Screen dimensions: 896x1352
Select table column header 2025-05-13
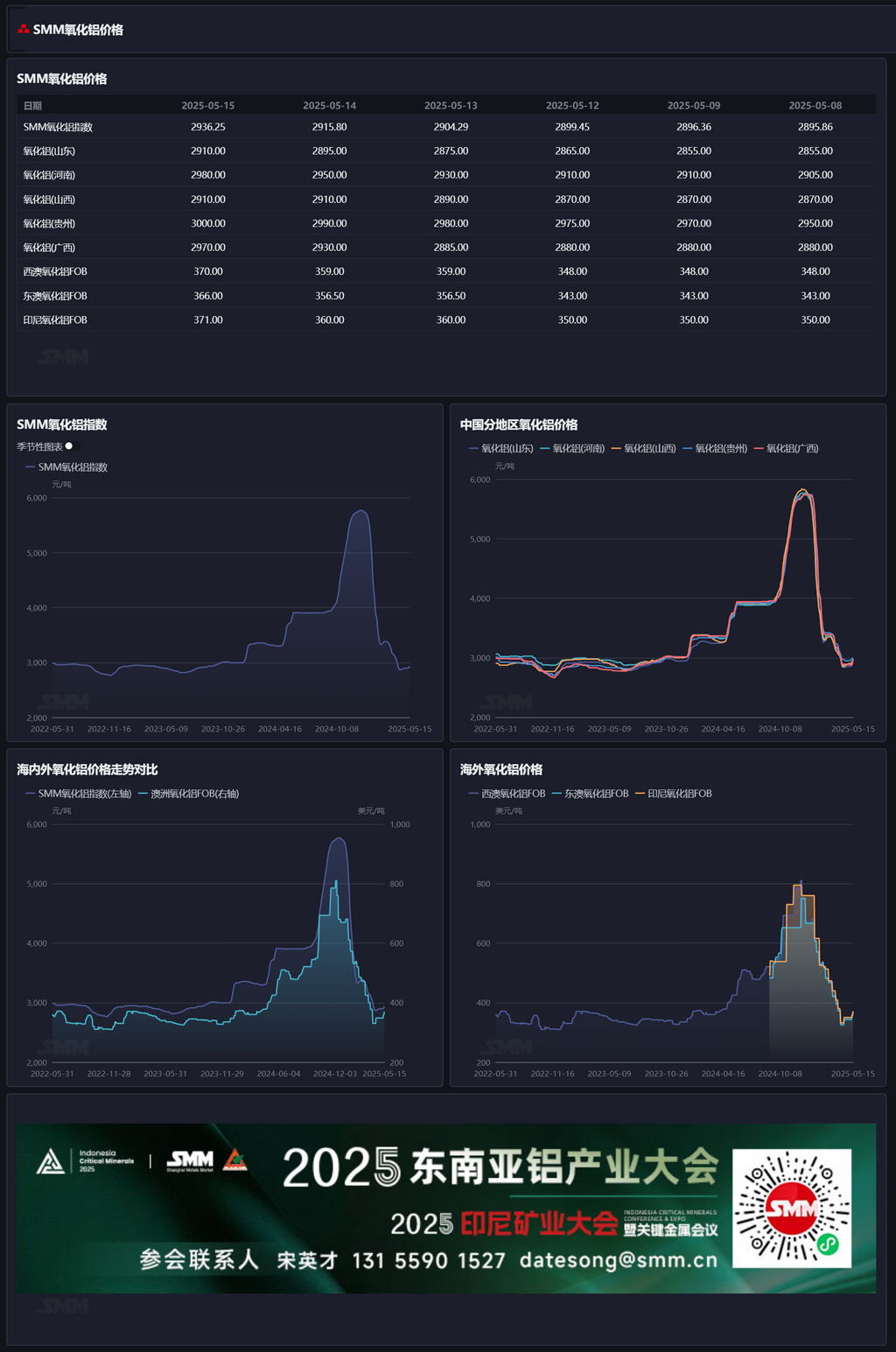tap(451, 106)
